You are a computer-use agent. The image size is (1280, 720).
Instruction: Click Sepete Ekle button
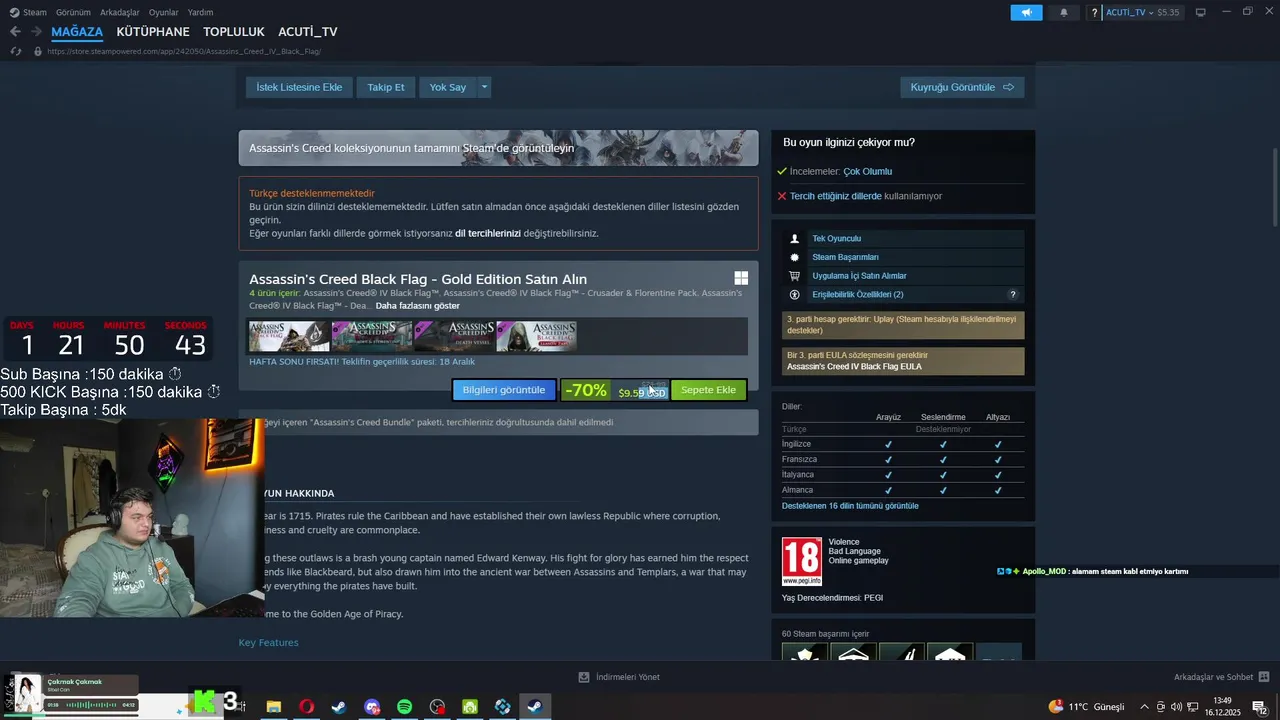pyautogui.click(x=708, y=390)
